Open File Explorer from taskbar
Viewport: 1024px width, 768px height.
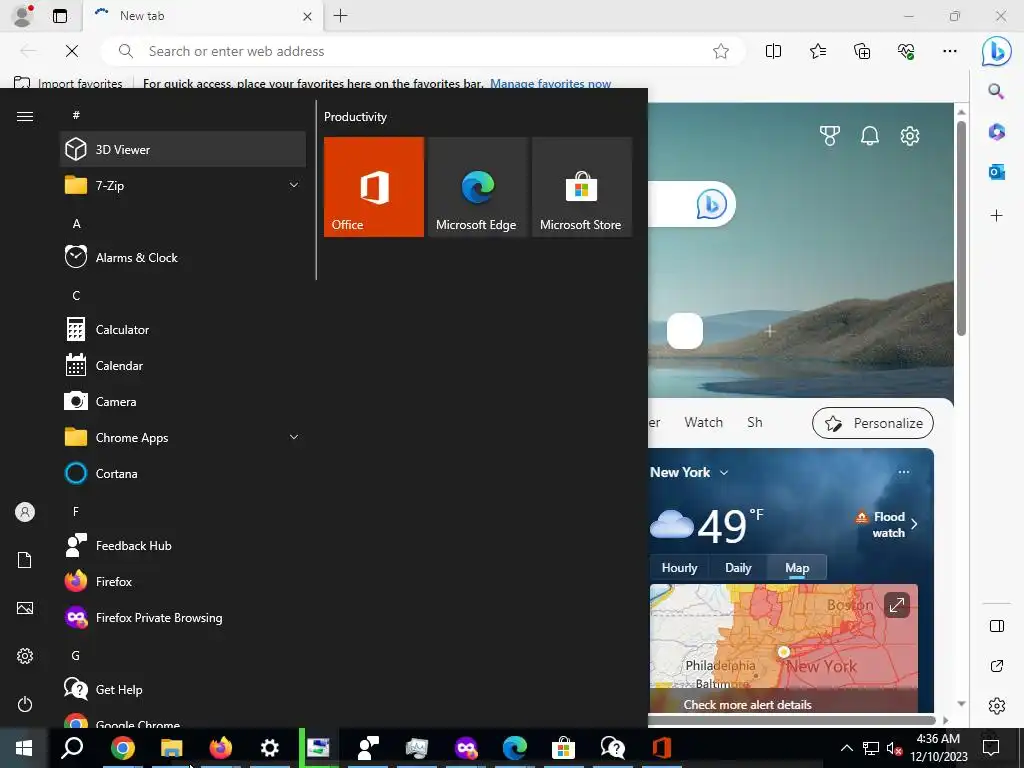[x=171, y=747]
